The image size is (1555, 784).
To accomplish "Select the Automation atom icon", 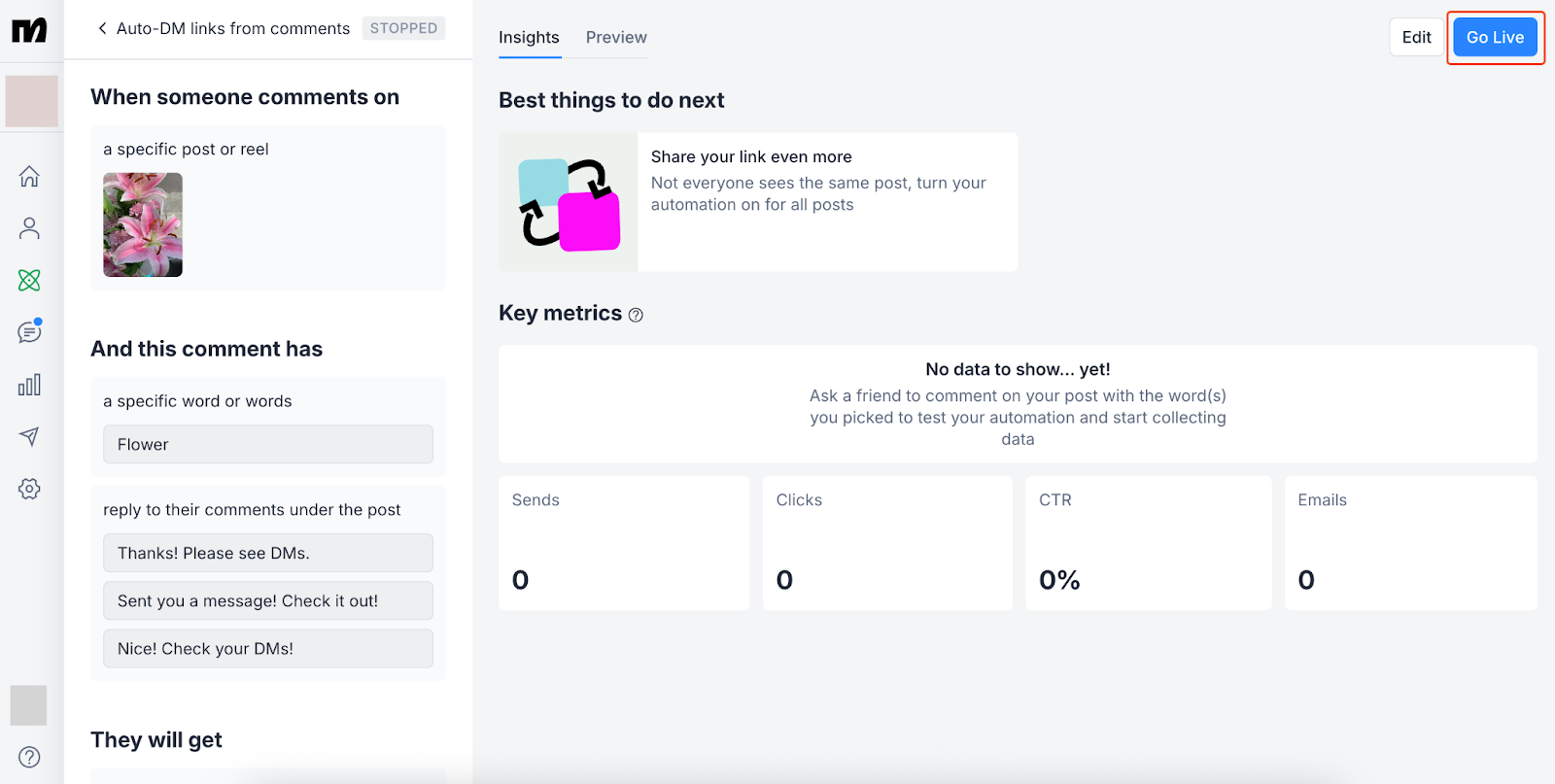I will tap(29, 281).
